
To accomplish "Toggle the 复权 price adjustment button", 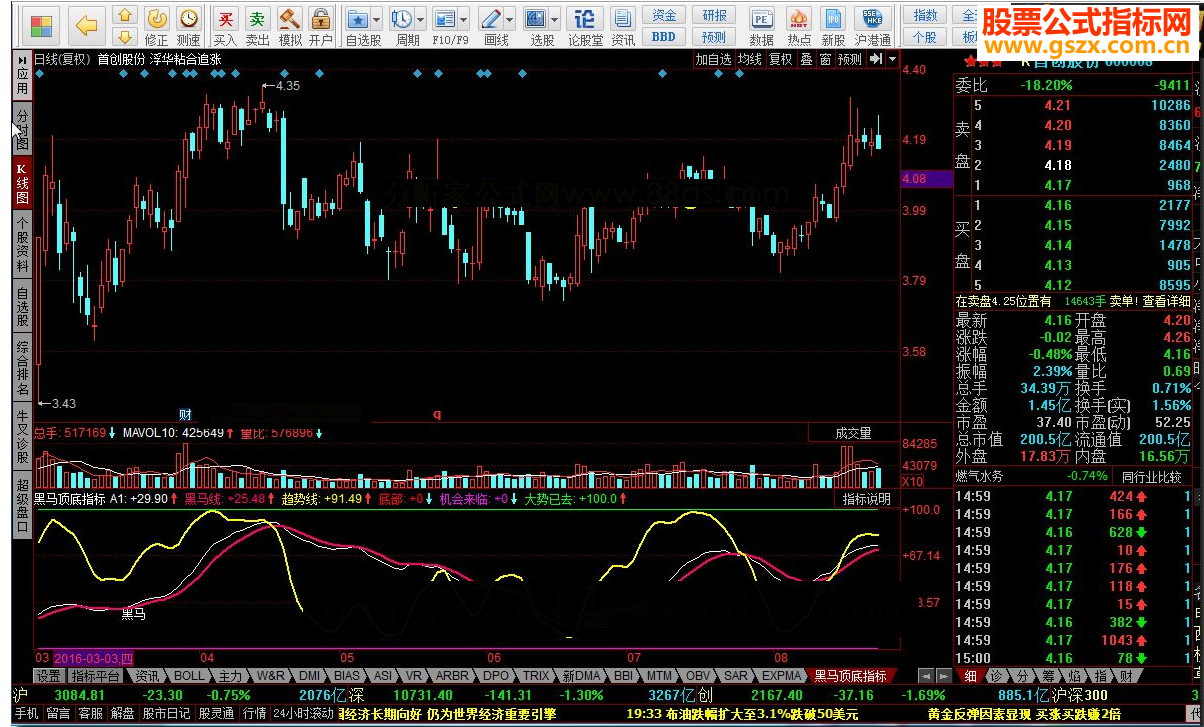I will click(781, 59).
